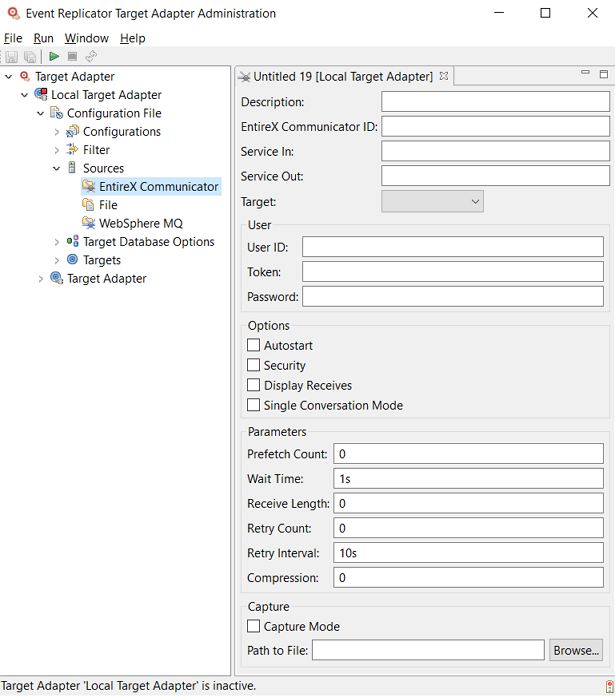Click the Browse... button
The image size is (615, 697).
[x=576, y=651]
